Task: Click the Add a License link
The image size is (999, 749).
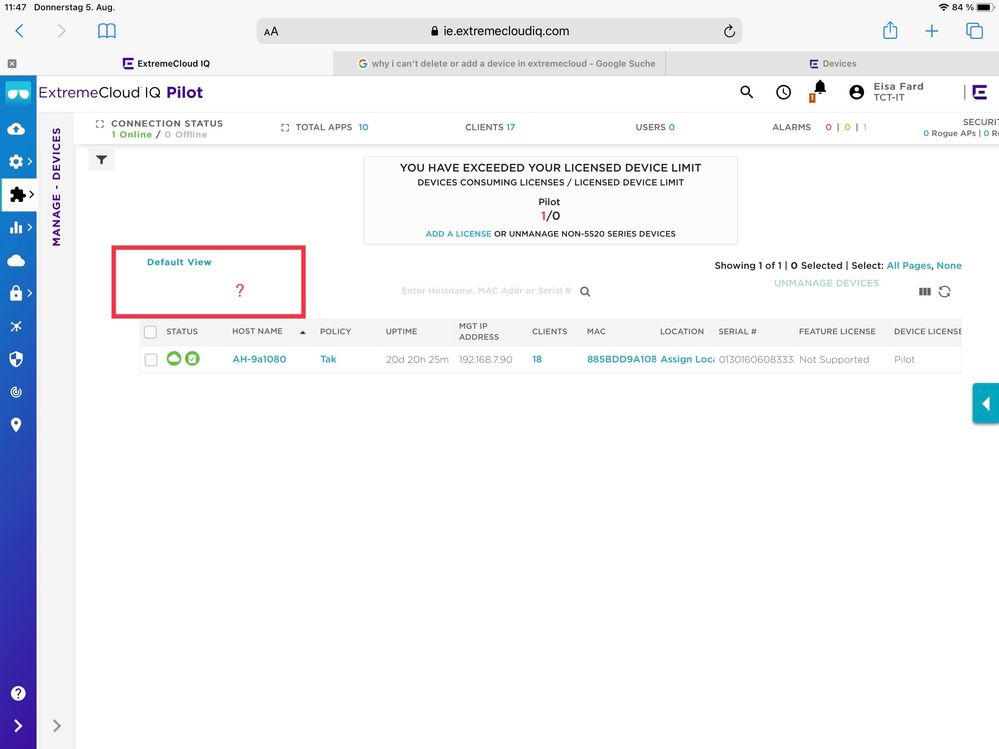Action: 458,234
